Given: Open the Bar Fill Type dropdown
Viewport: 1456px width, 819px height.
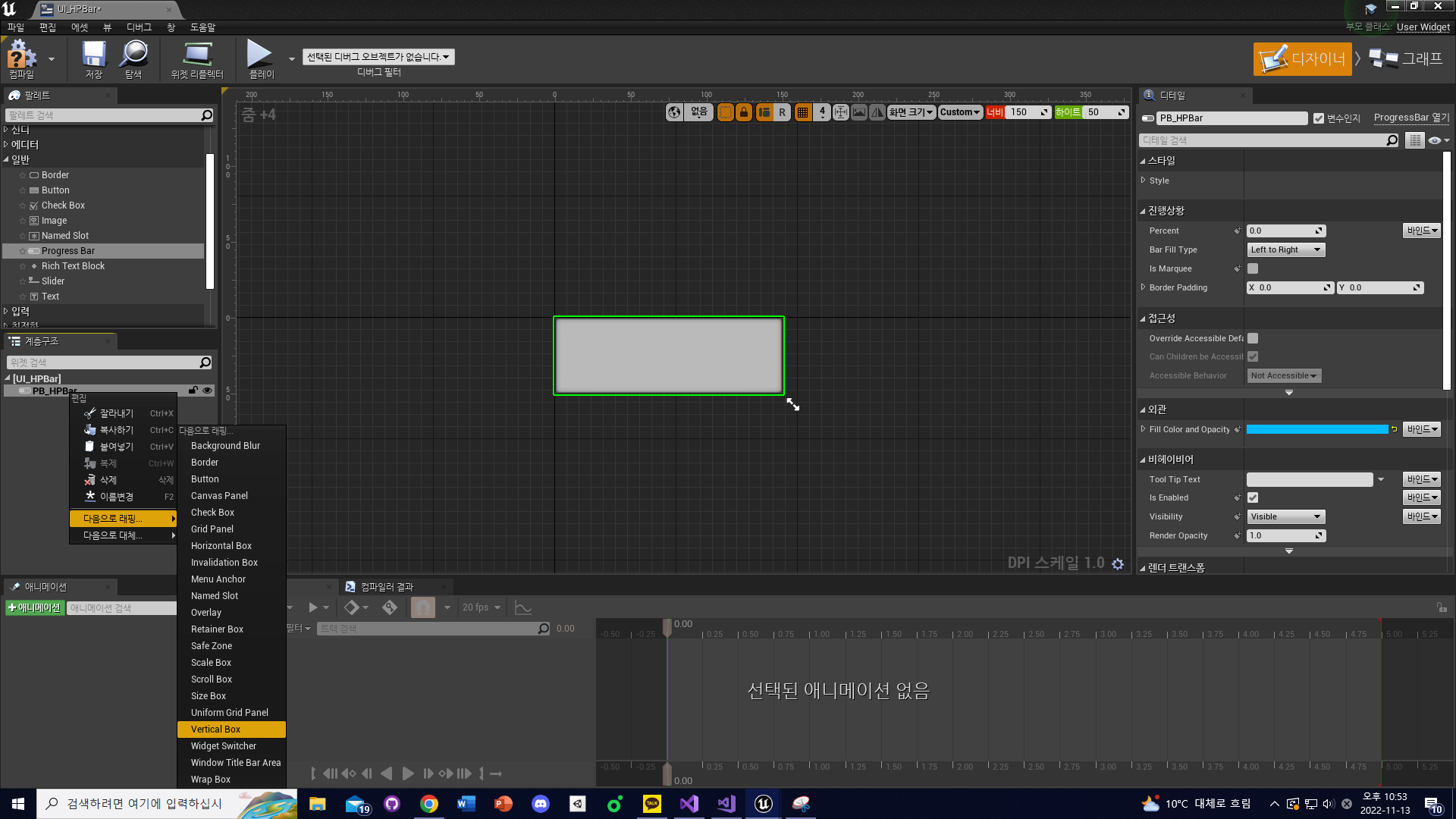Looking at the screenshot, I should point(1286,249).
